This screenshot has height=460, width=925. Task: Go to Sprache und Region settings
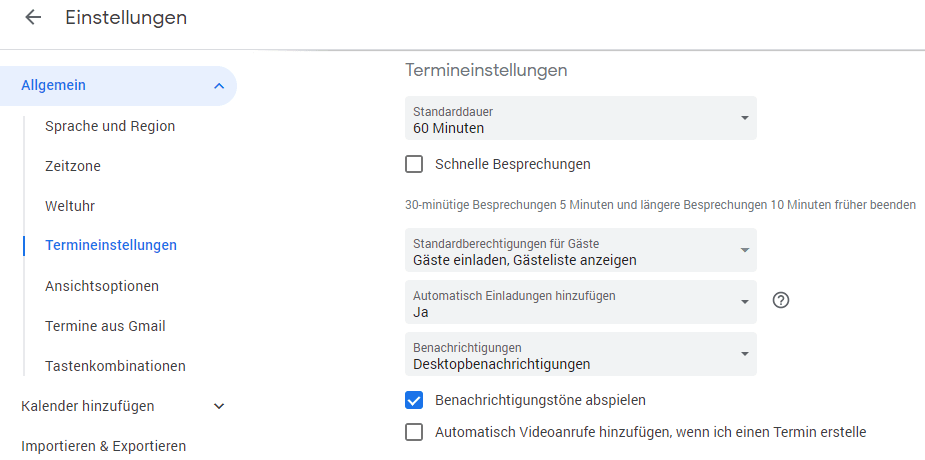[110, 126]
